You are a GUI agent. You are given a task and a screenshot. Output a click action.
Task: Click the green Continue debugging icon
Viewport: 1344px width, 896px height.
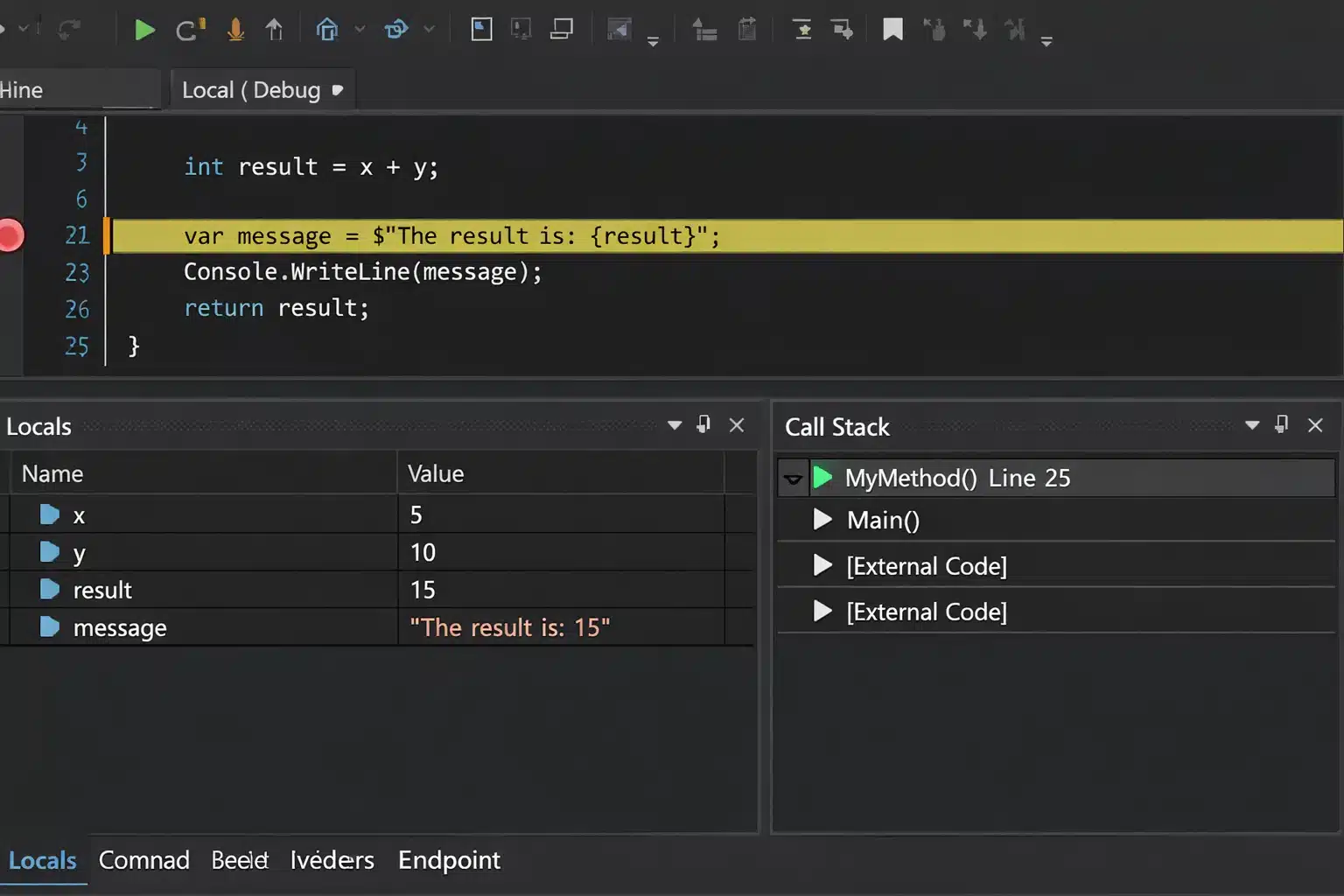point(144,29)
